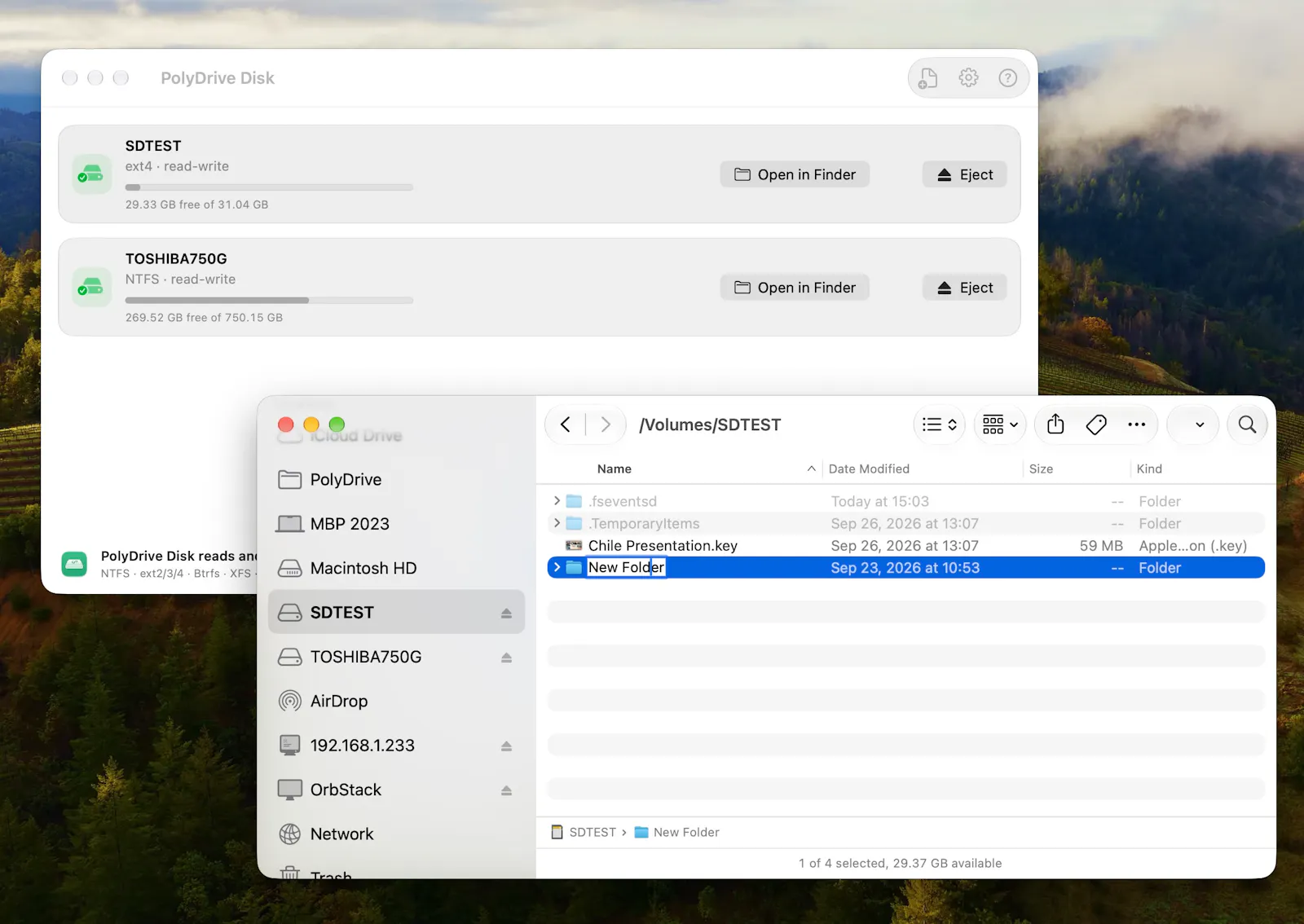
Task: Eject 192.168.1.233 from Finder sidebar
Action: point(506,746)
